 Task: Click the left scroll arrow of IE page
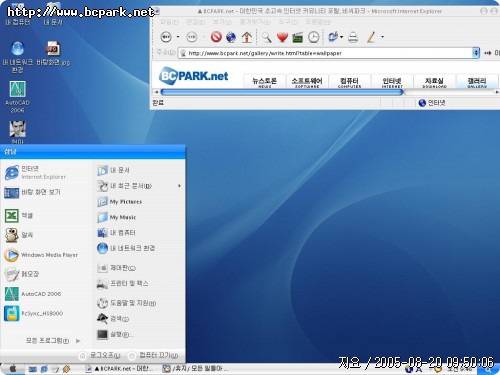point(156,92)
